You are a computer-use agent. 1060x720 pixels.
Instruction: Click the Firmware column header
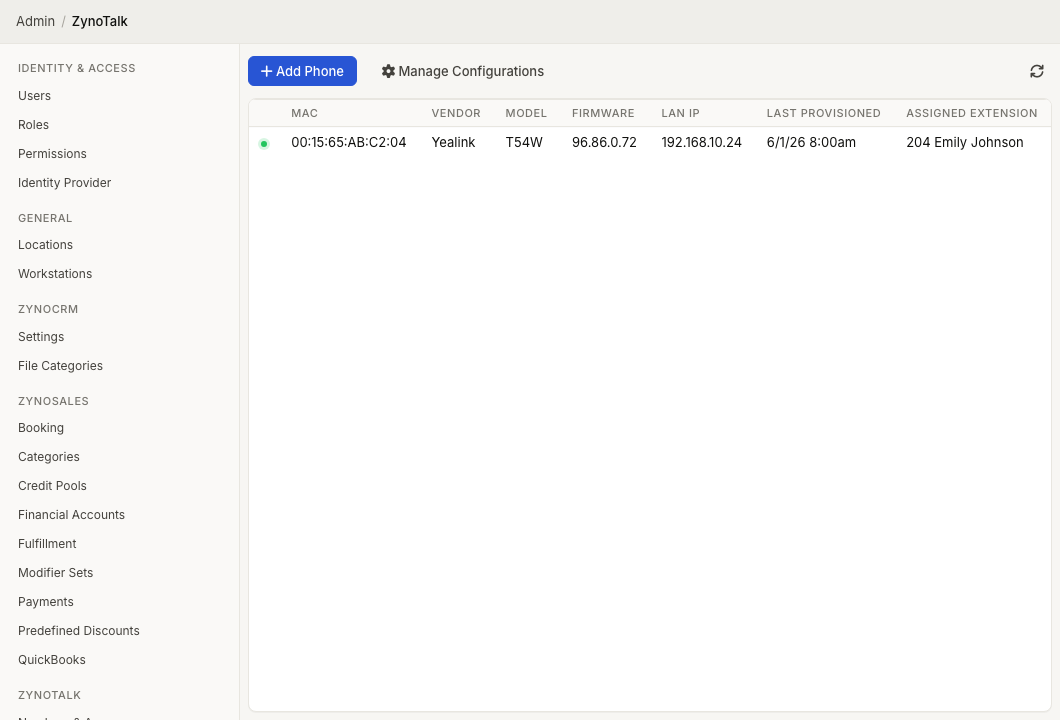[x=603, y=114]
